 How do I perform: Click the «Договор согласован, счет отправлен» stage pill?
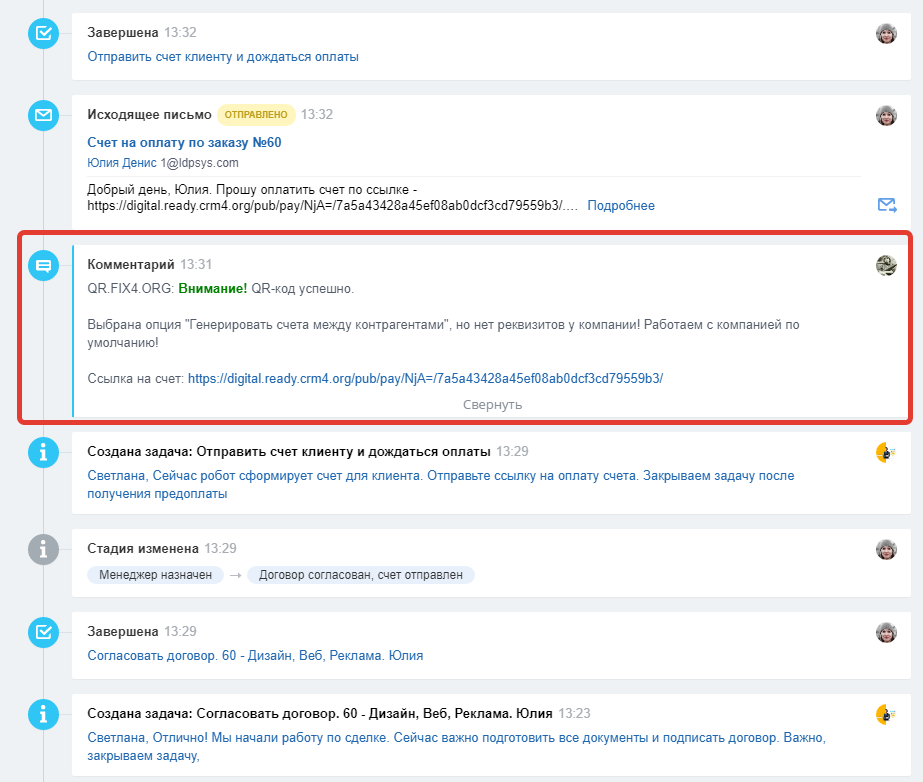tap(360, 575)
